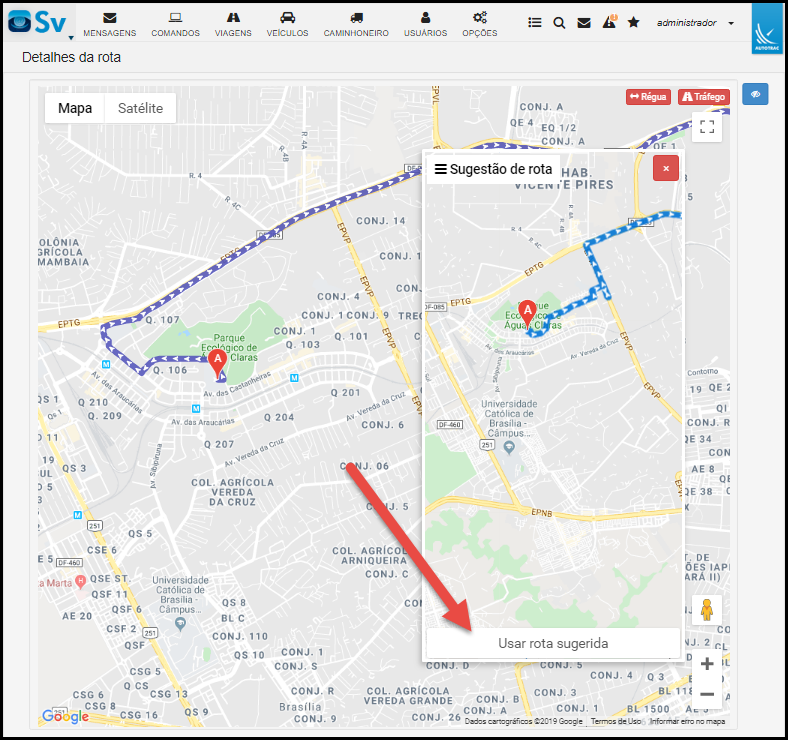Click Usar rota sugerida button
This screenshot has height=740, width=788.
pos(553,643)
